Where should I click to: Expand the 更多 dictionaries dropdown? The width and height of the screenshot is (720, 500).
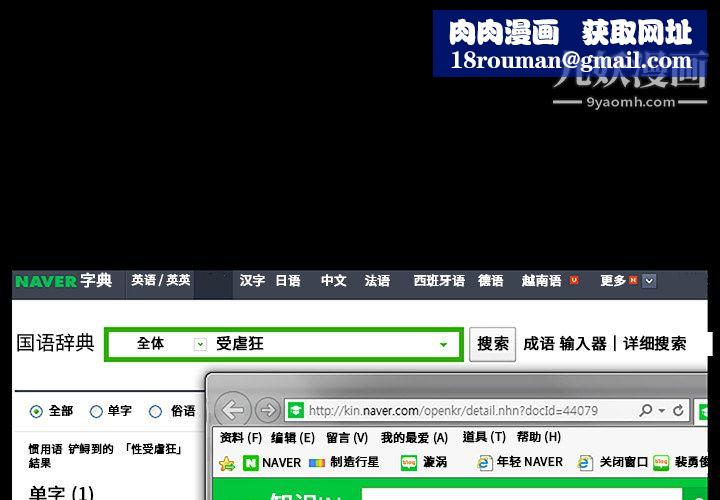[649, 281]
